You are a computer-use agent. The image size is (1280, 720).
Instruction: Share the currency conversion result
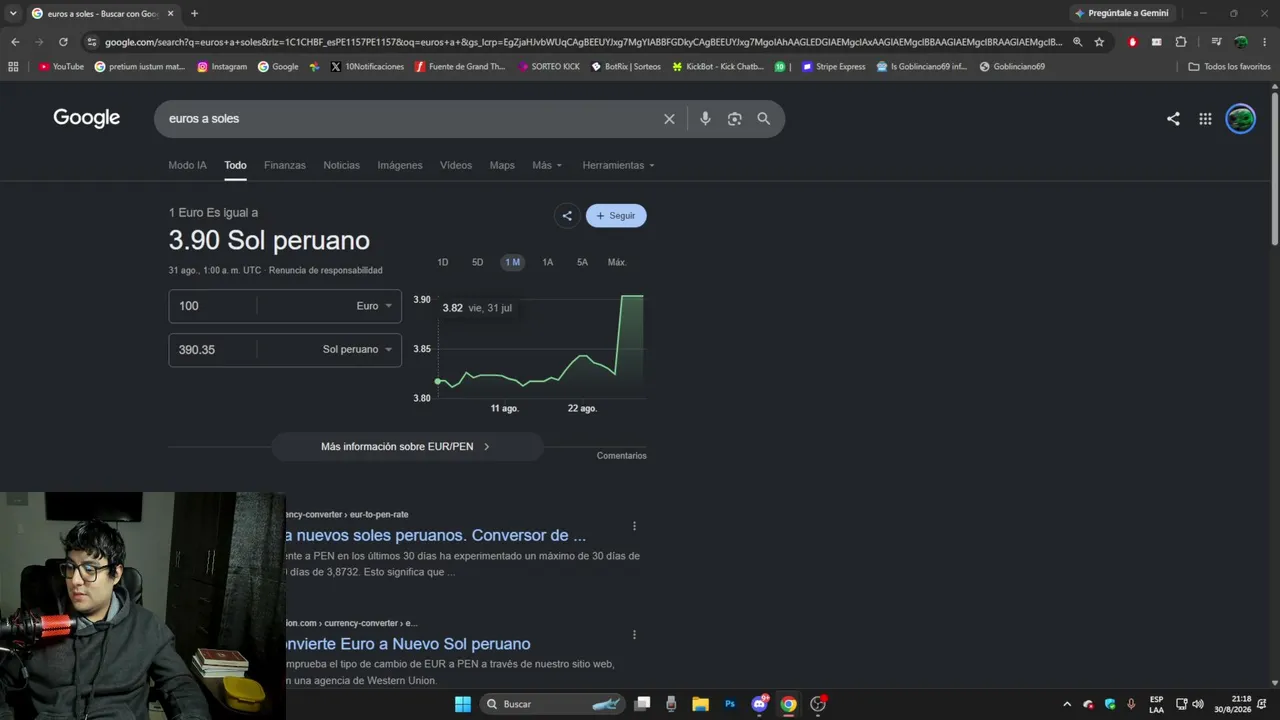point(567,216)
